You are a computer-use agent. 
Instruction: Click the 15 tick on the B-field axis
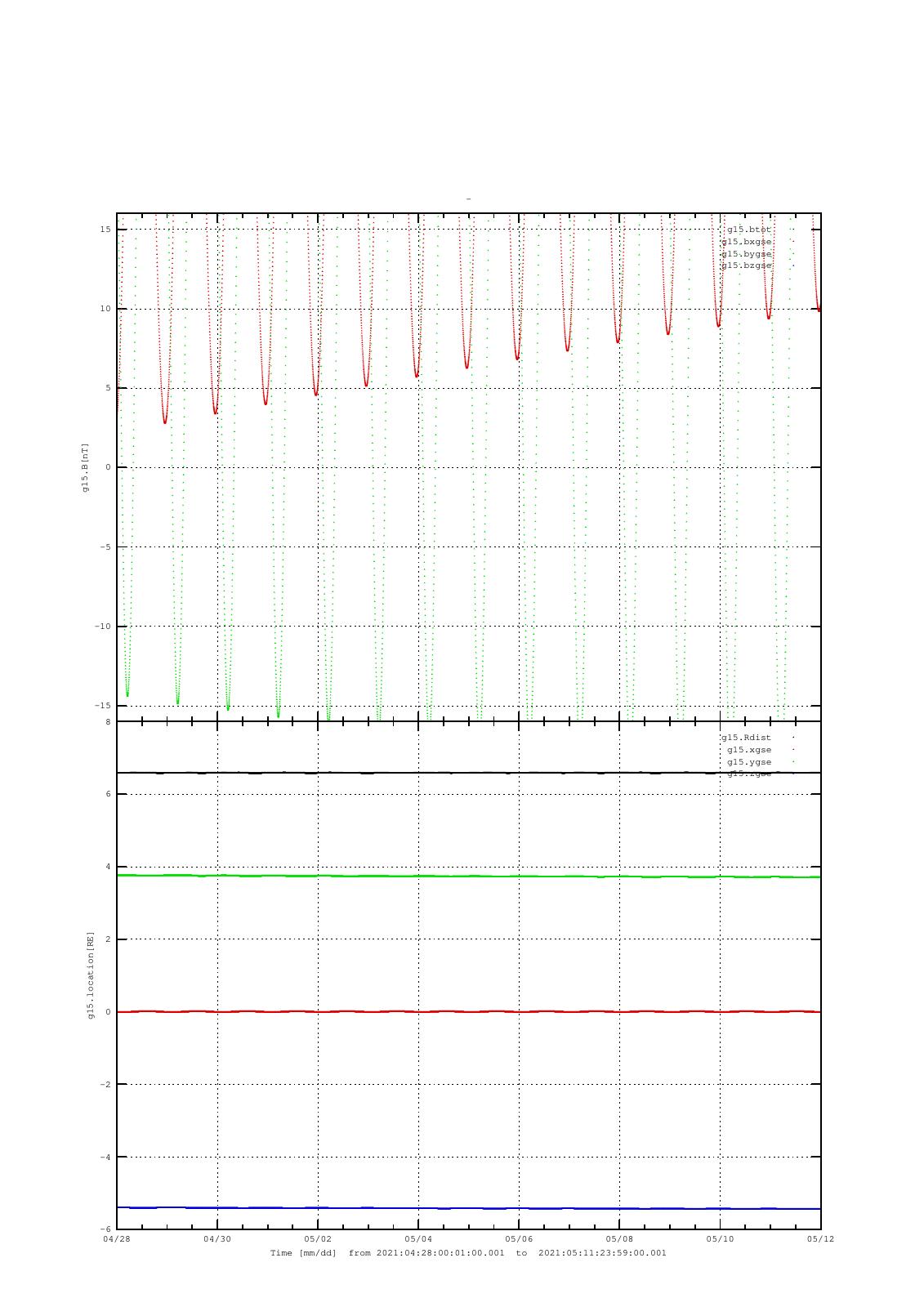pyautogui.click(x=105, y=230)
